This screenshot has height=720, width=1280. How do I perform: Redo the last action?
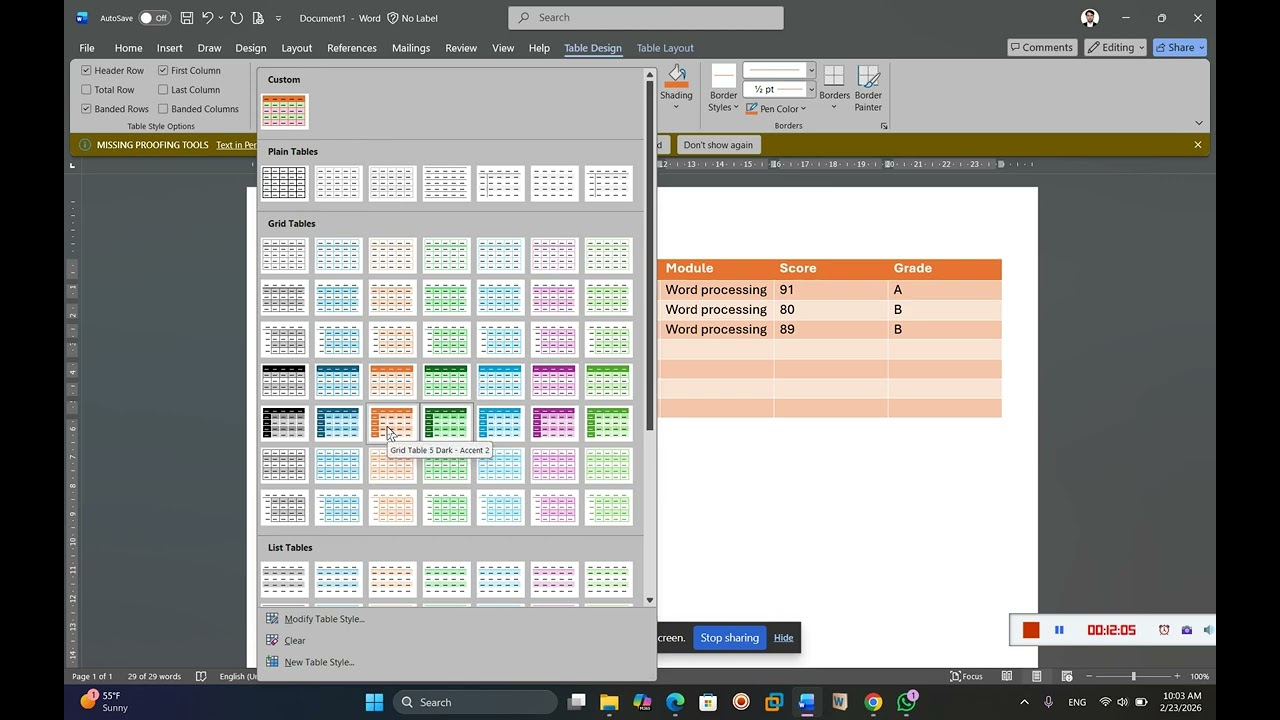coord(236,18)
